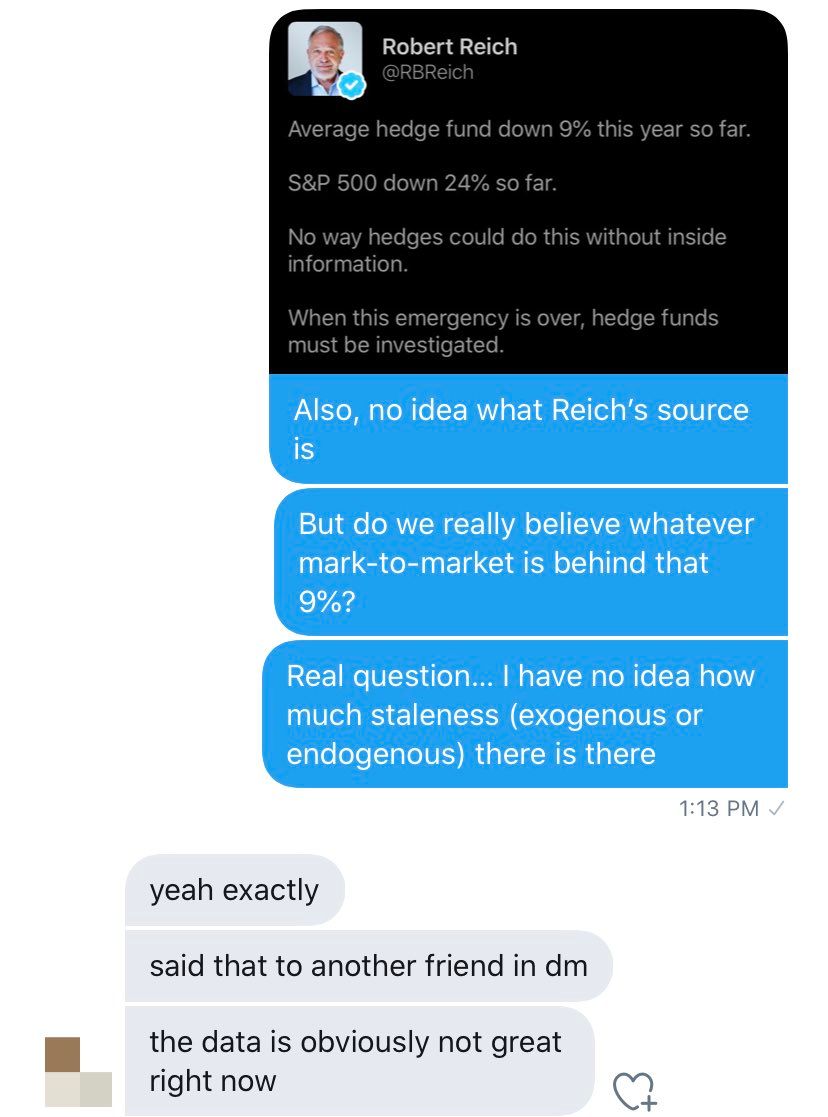Tap the pixelated sender avatar
The image size is (828, 1117).
(x=78, y=1071)
